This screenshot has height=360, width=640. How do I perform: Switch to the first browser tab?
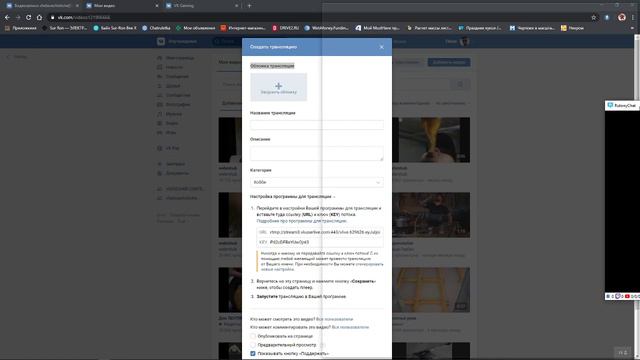tap(42, 6)
